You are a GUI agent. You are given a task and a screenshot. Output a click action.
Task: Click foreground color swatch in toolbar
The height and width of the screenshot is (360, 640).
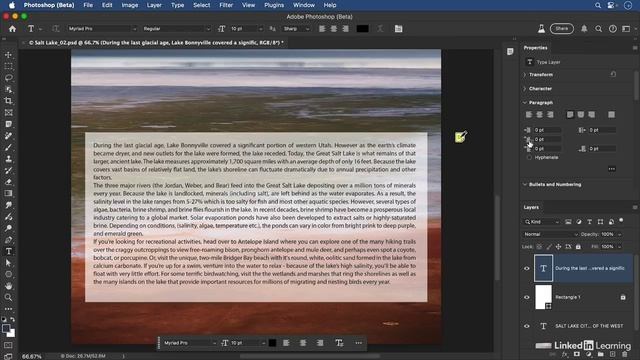tap(6, 329)
